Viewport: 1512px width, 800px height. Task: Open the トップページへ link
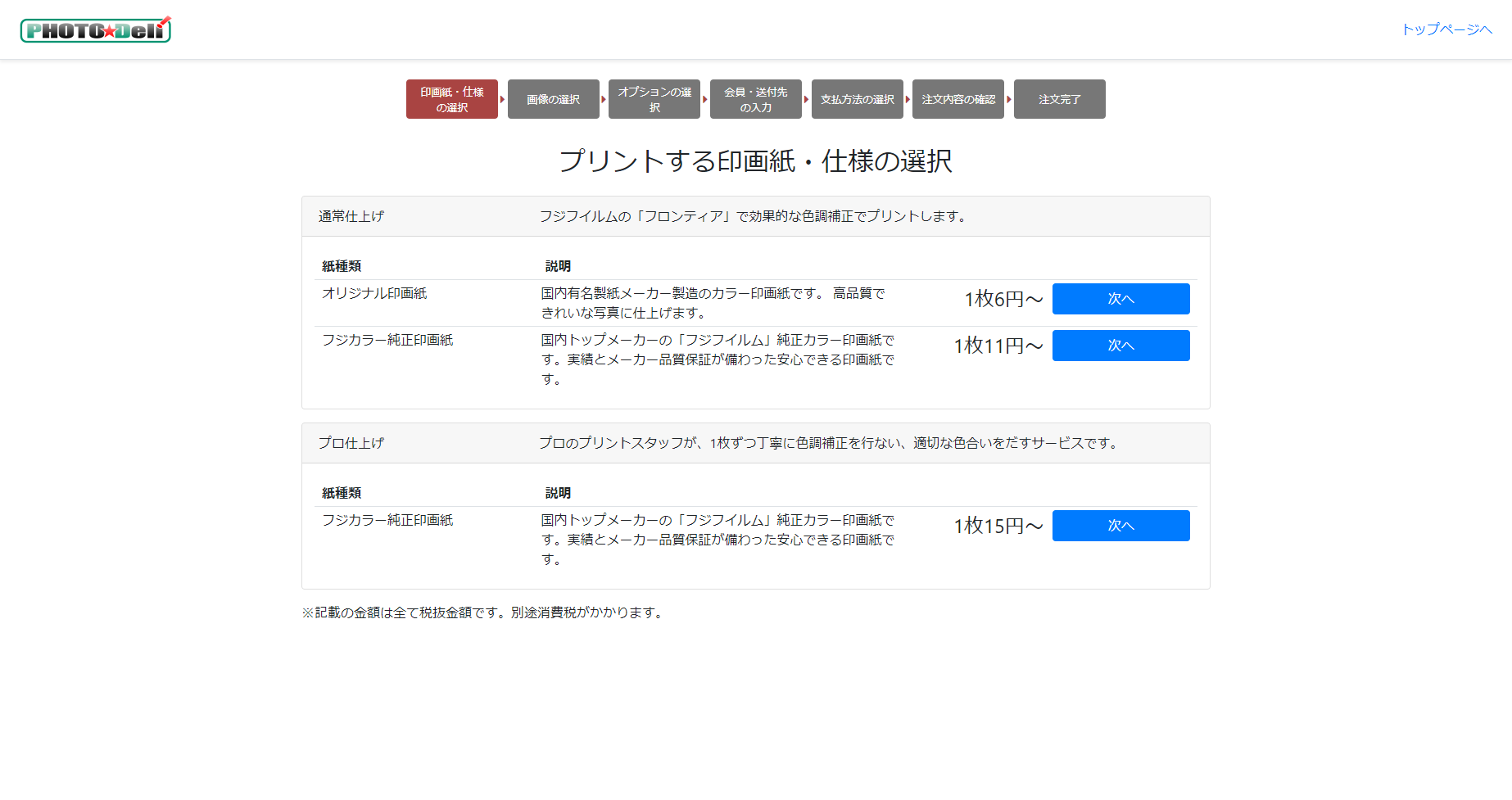coord(1446,29)
